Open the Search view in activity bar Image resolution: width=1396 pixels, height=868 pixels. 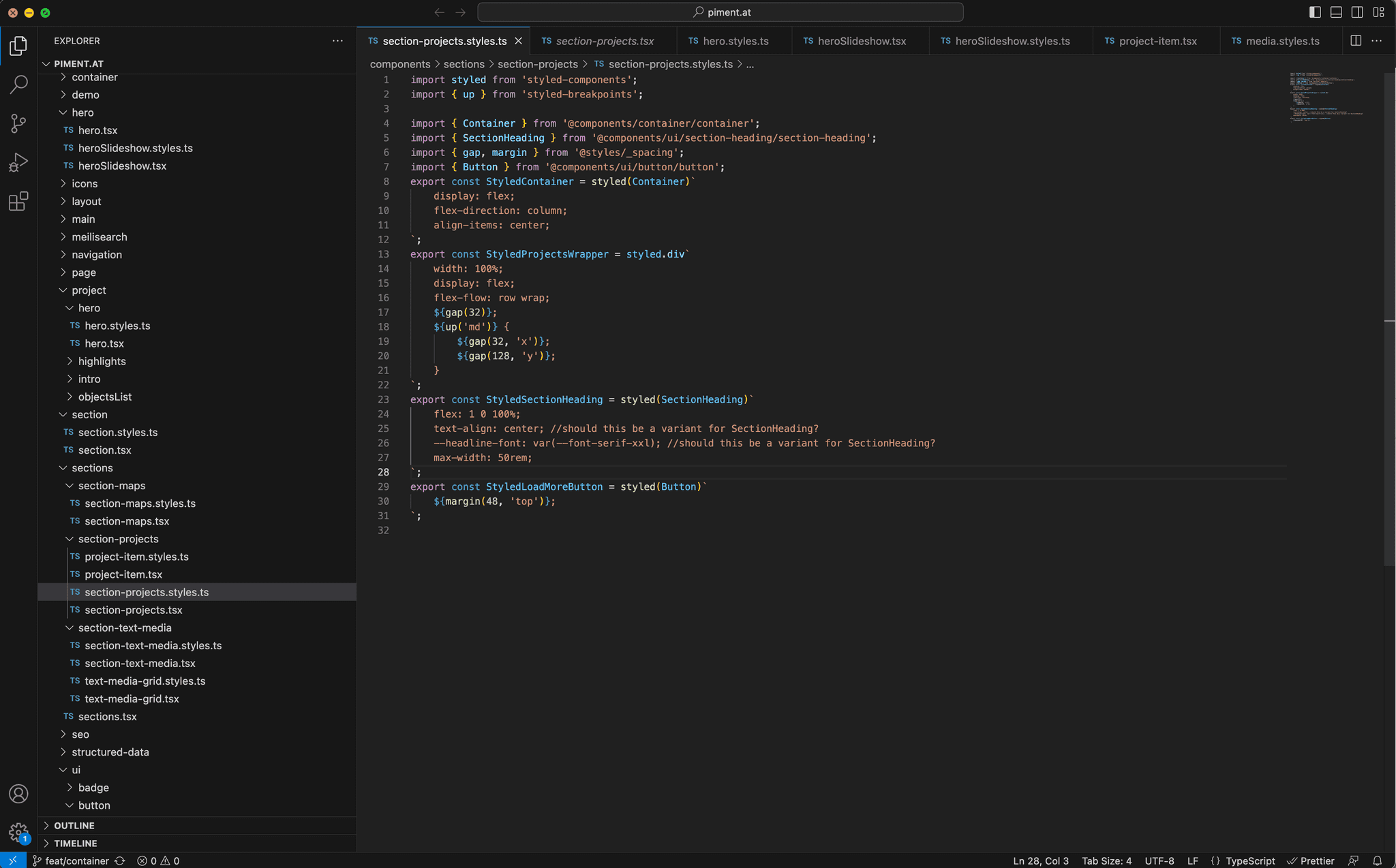coord(18,84)
